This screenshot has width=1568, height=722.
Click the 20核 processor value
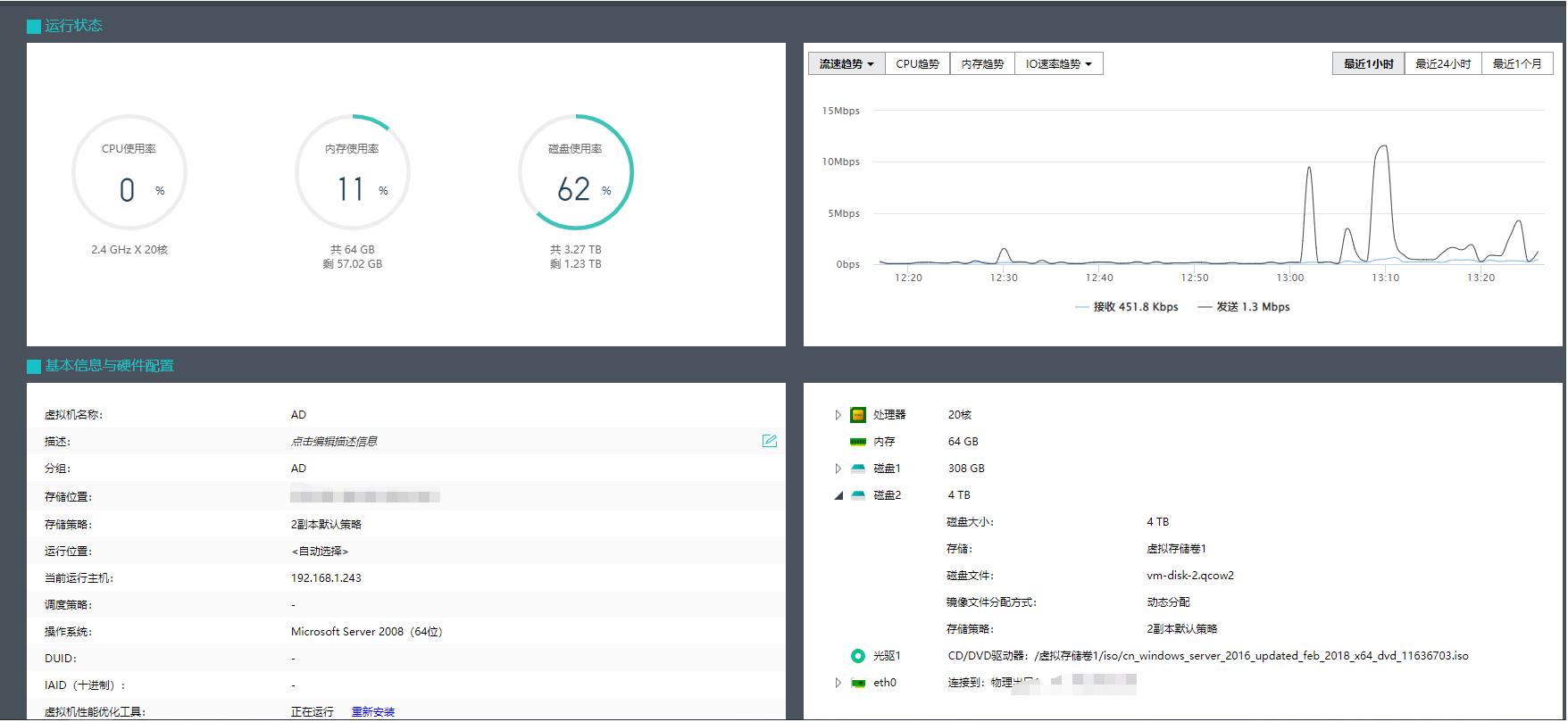pyautogui.click(x=960, y=415)
